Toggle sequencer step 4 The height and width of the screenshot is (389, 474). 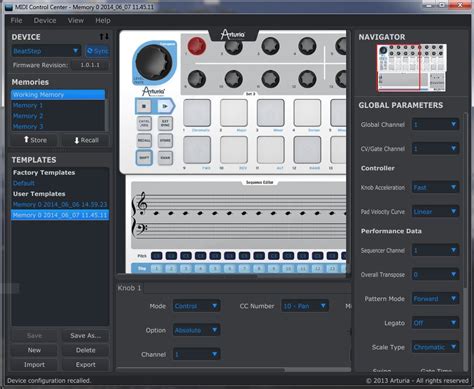point(201,268)
